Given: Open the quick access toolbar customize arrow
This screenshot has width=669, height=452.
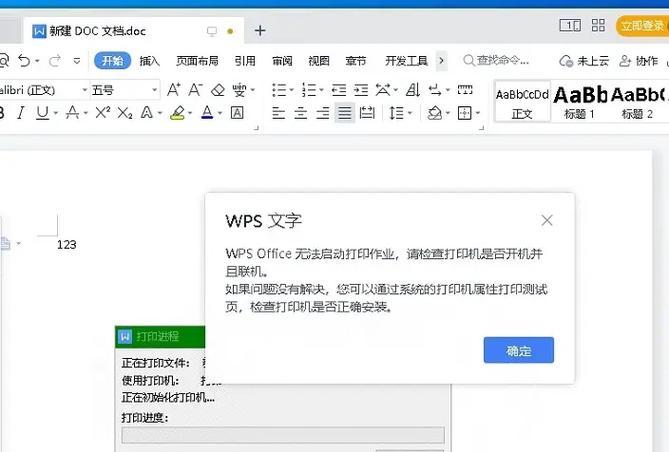Looking at the screenshot, I should click(x=77, y=61).
